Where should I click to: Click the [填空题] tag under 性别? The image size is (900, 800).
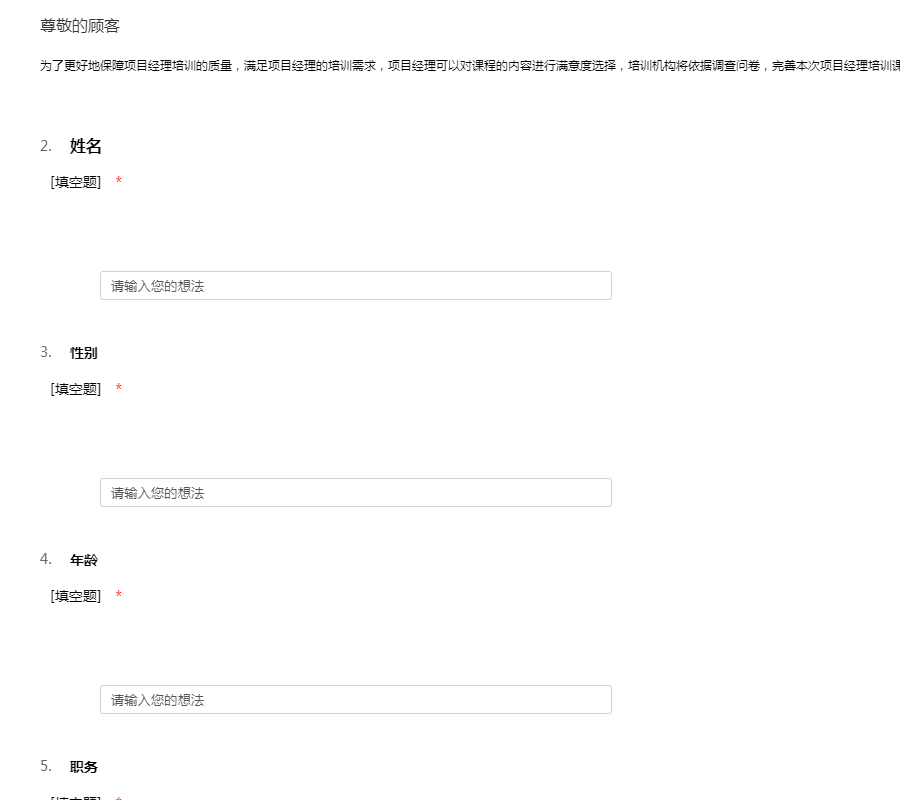[76, 389]
